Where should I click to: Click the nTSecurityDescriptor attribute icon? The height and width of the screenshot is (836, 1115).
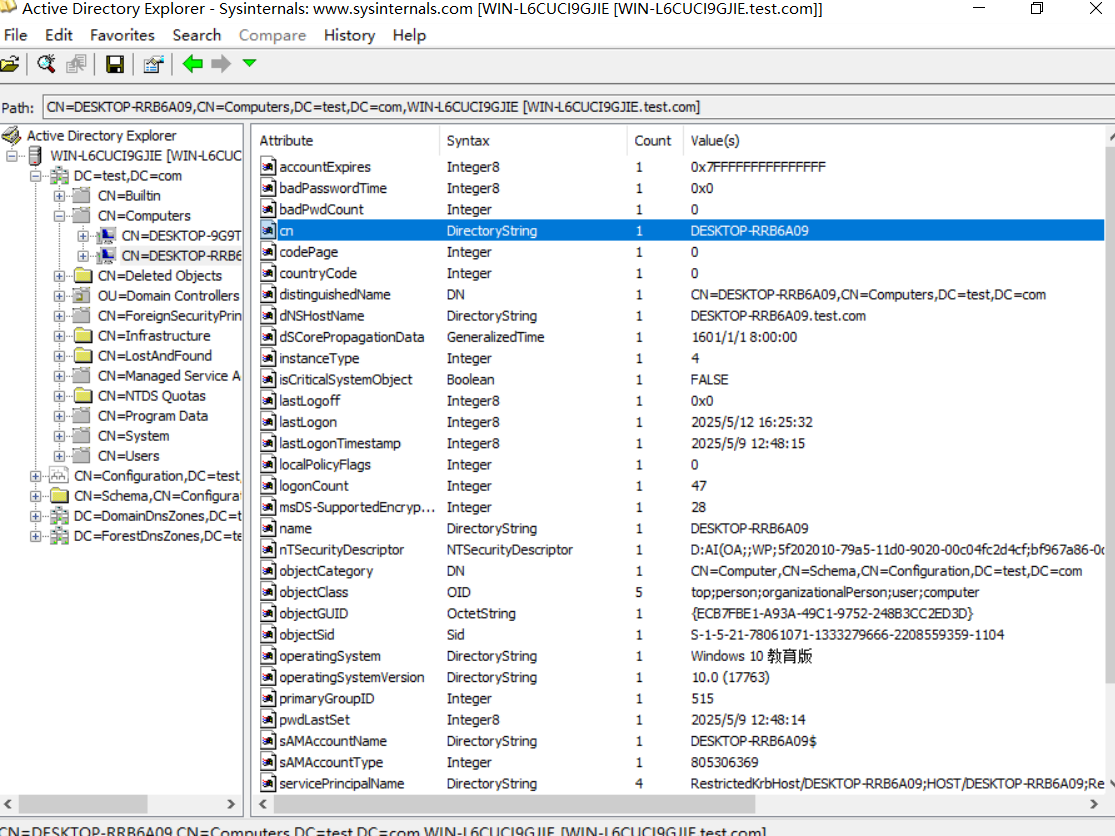[x=268, y=550]
